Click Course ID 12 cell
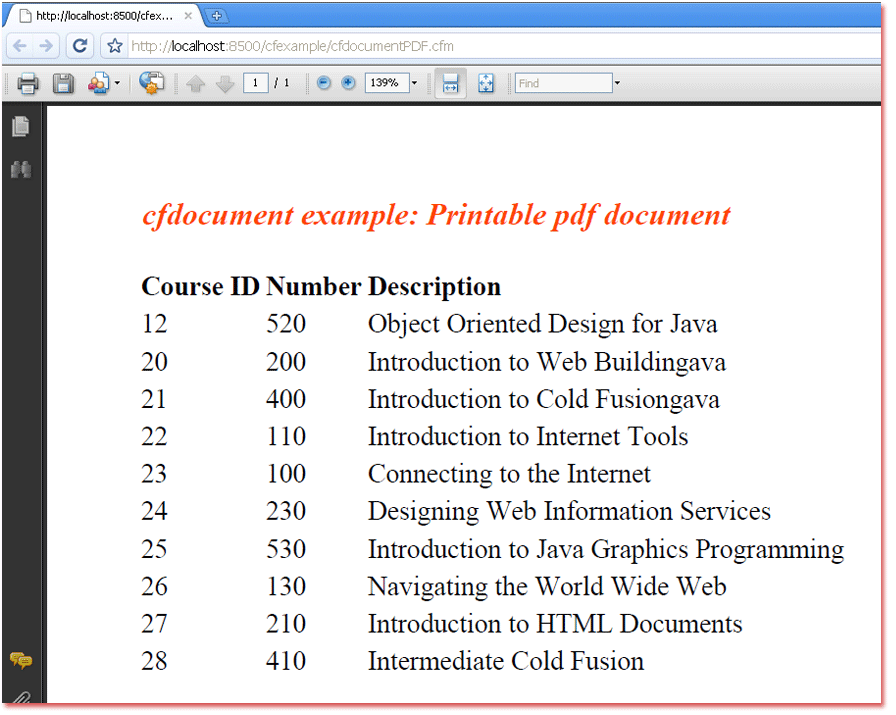 (154, 324)
